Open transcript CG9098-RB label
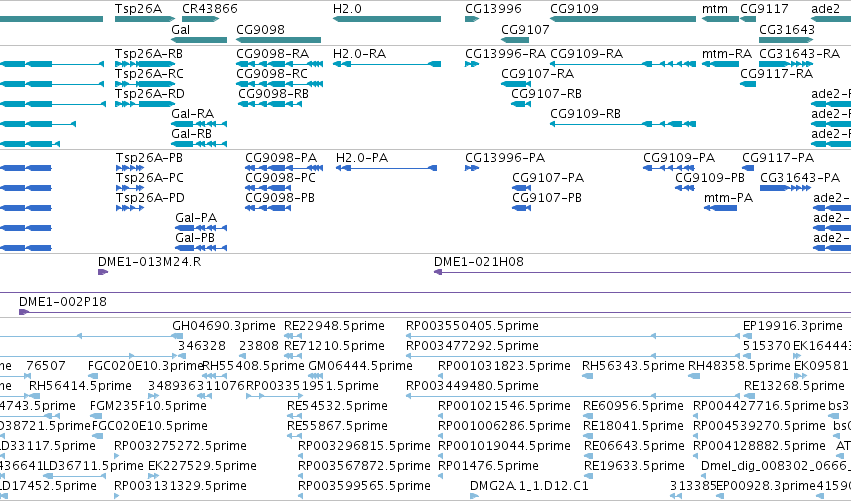The height and width of the screenshot is (501, 851). coord(273,94)
